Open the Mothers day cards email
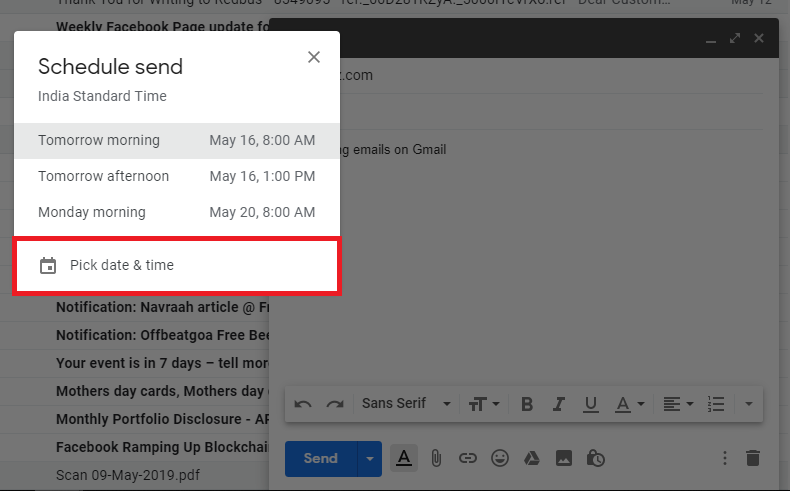This screenshot has width=790, height=491. pyautogui.click(x=160, y=391)
